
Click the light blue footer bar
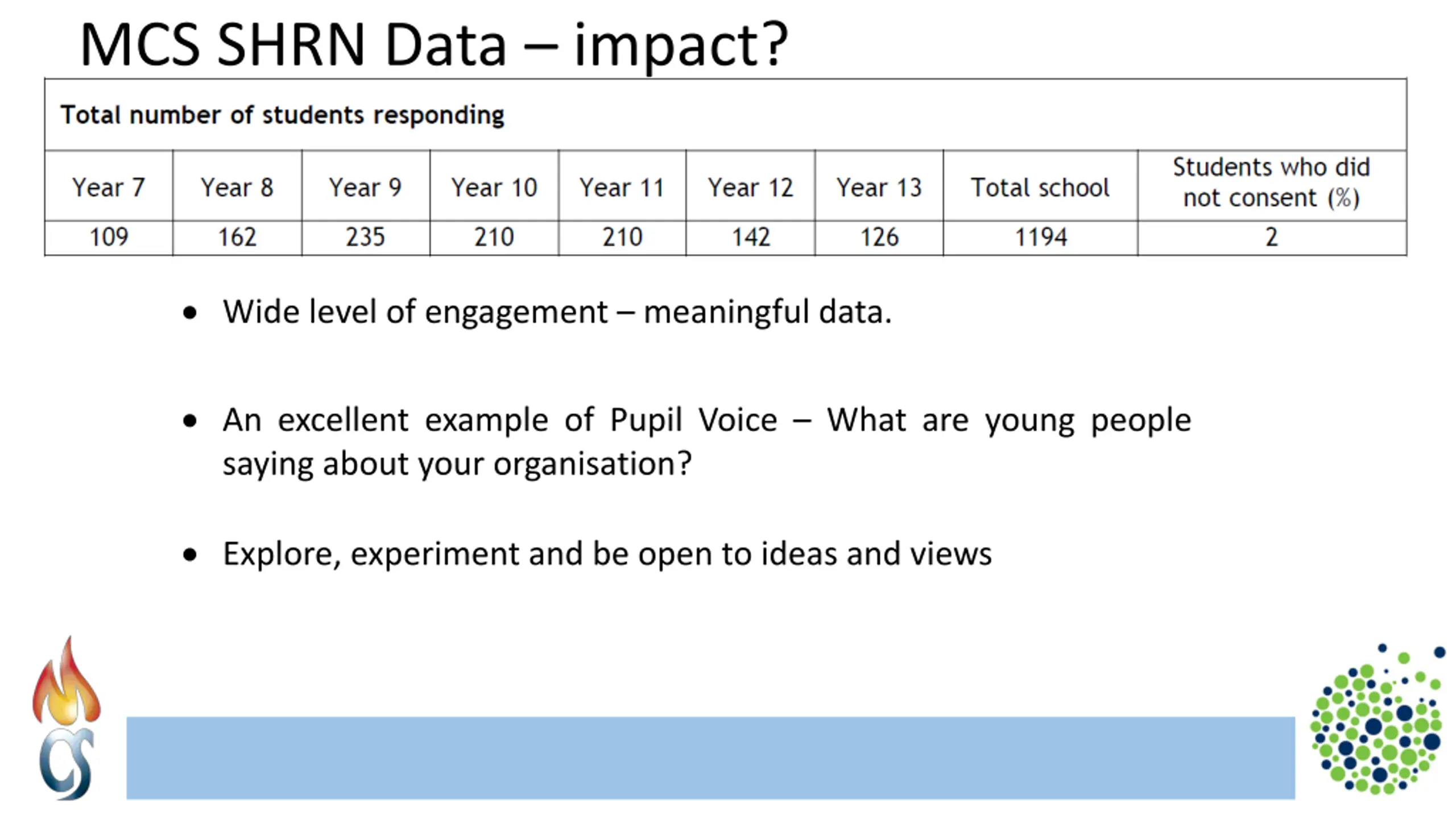710,758
